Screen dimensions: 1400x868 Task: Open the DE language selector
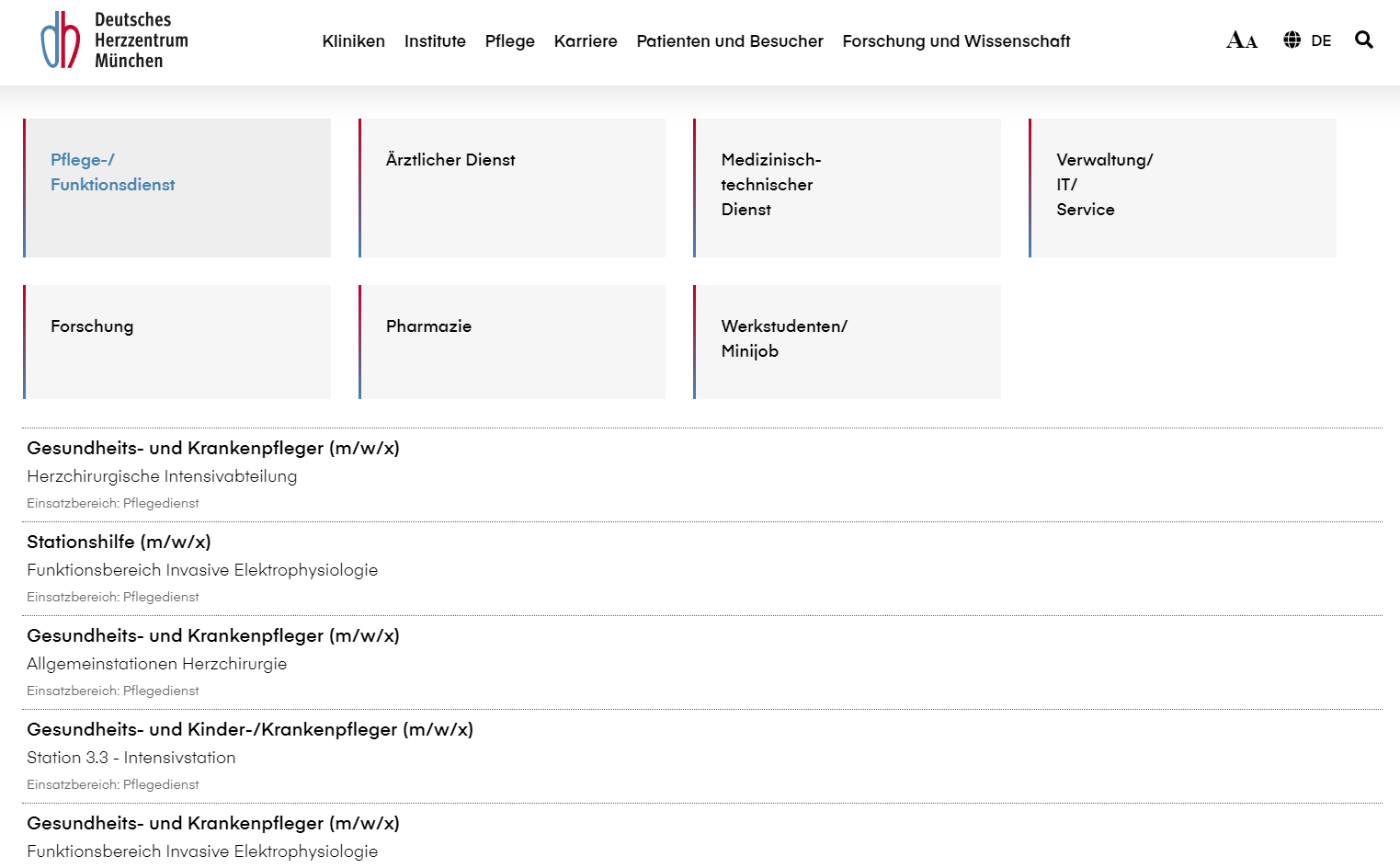[1321, 40]
